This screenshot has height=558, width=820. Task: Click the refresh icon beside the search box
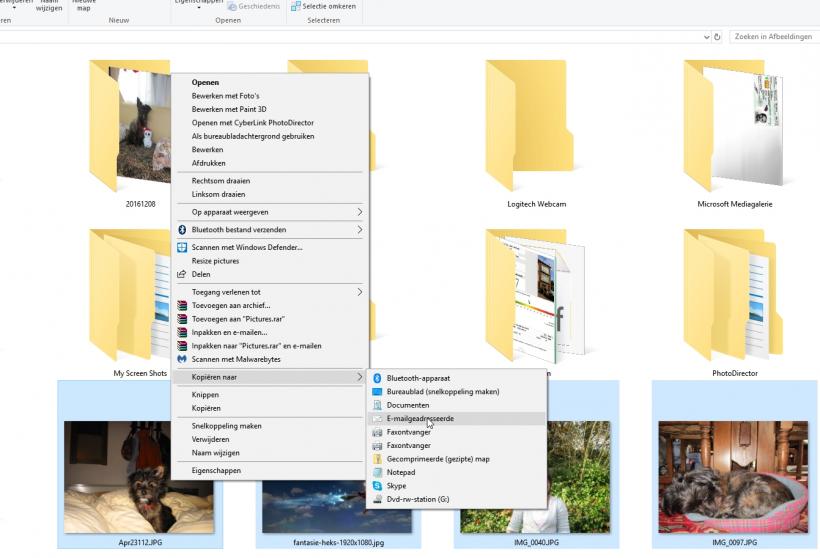(x=717, y=37)
